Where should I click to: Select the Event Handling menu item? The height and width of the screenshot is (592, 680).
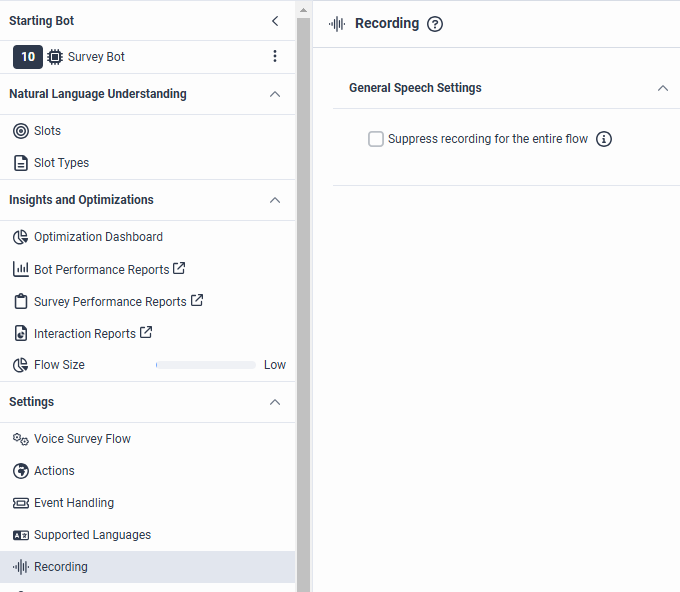(x=74, y=503)
